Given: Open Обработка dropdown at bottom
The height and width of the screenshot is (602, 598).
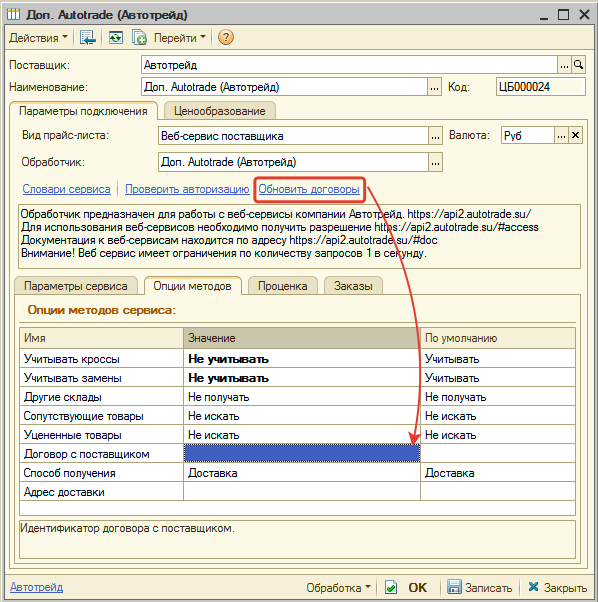Looking at the screenshot, I should click(338, 587).
